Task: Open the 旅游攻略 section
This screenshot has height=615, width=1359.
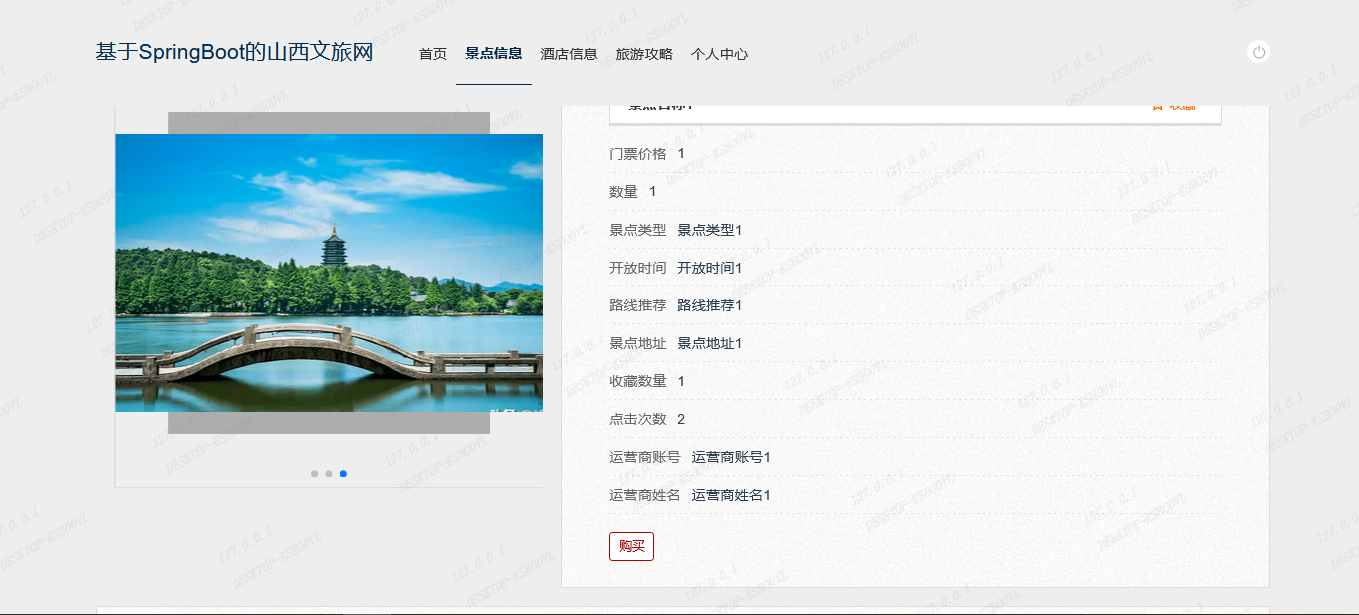Action: (x=644, y=54)
